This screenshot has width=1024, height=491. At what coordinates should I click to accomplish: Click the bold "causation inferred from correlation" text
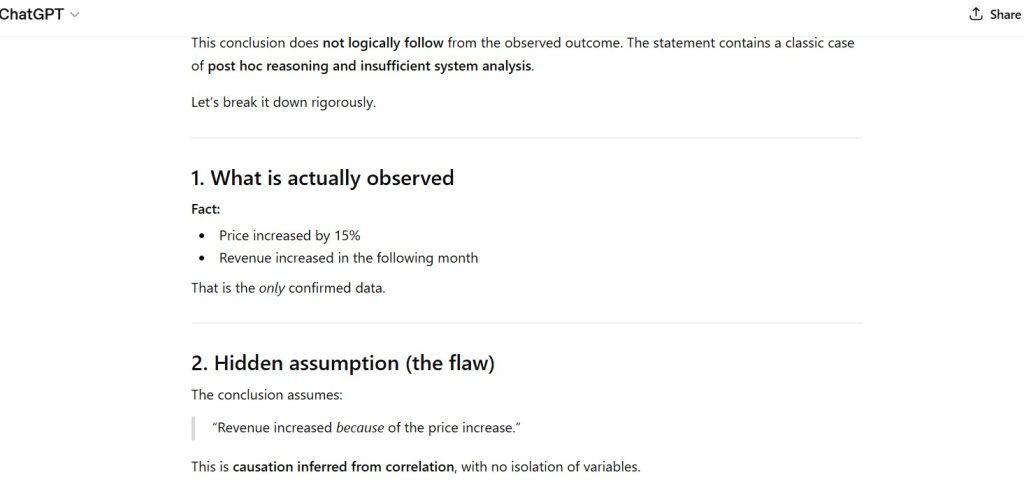click(343, 466)
